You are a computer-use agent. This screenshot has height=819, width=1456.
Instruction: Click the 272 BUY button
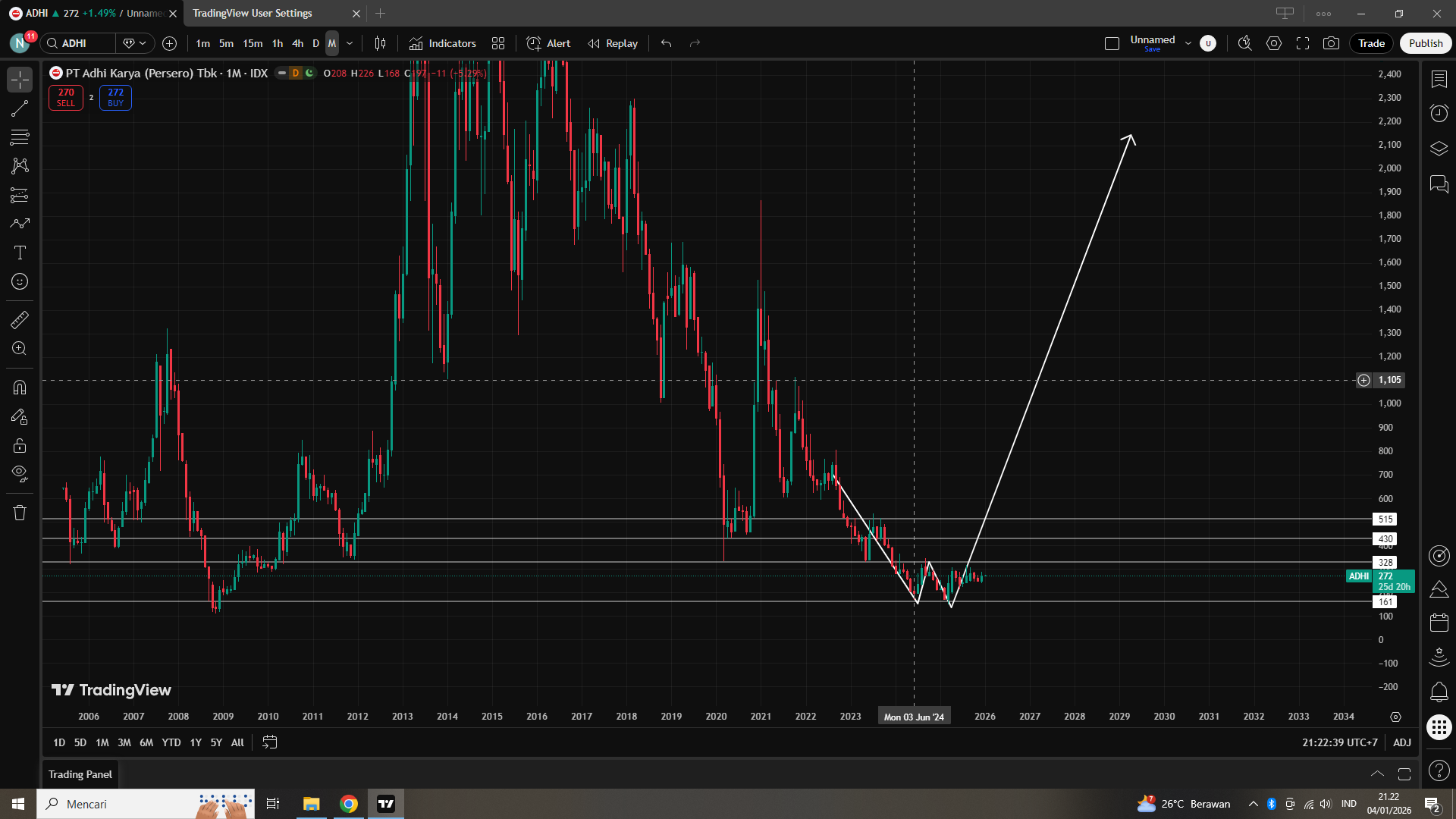point(115,97)
